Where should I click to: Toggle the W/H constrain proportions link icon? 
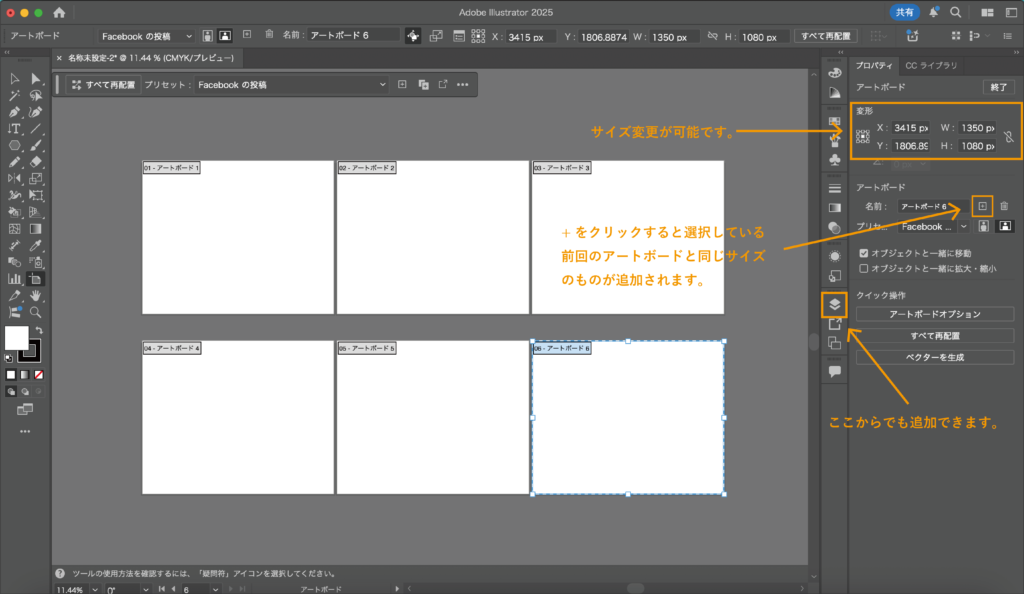click(x=1008, y=137)
